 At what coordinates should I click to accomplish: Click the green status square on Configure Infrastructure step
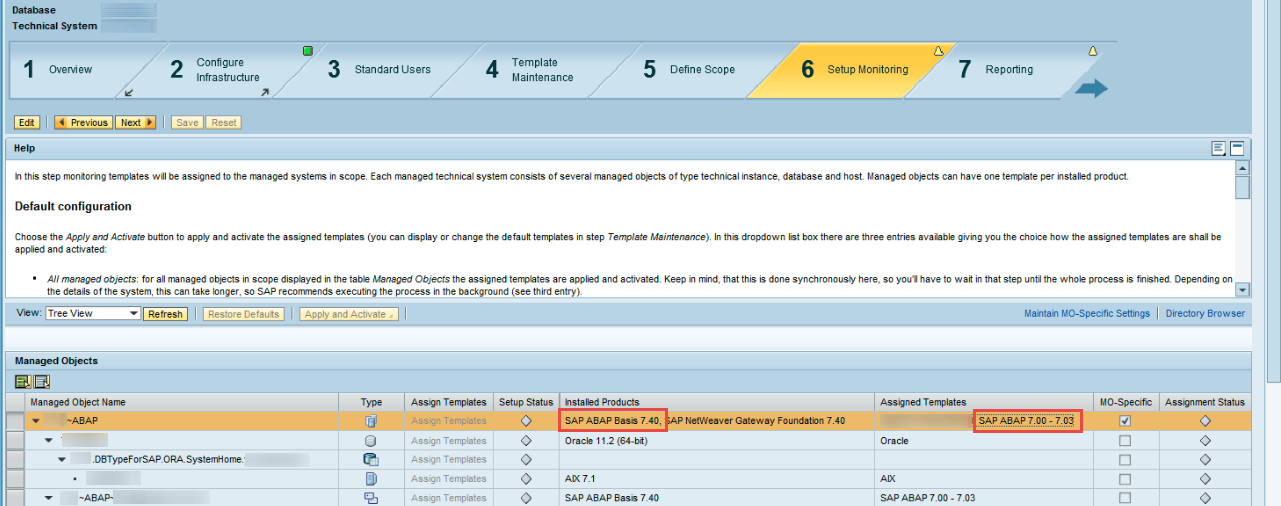pyautogui.click(x=308, y=50)
